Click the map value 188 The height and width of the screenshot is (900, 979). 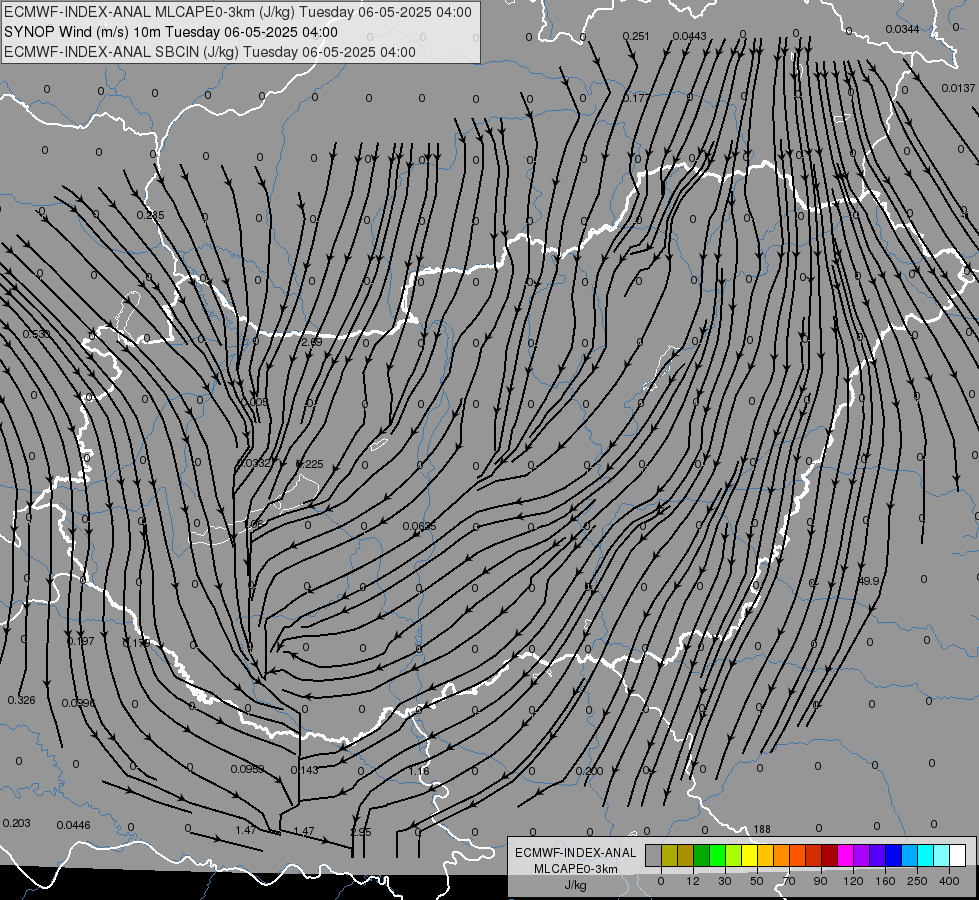coord(762,829)
